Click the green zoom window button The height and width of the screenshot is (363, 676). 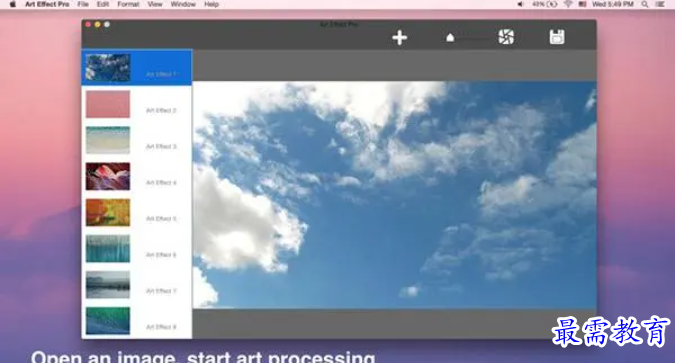(107, 25)
